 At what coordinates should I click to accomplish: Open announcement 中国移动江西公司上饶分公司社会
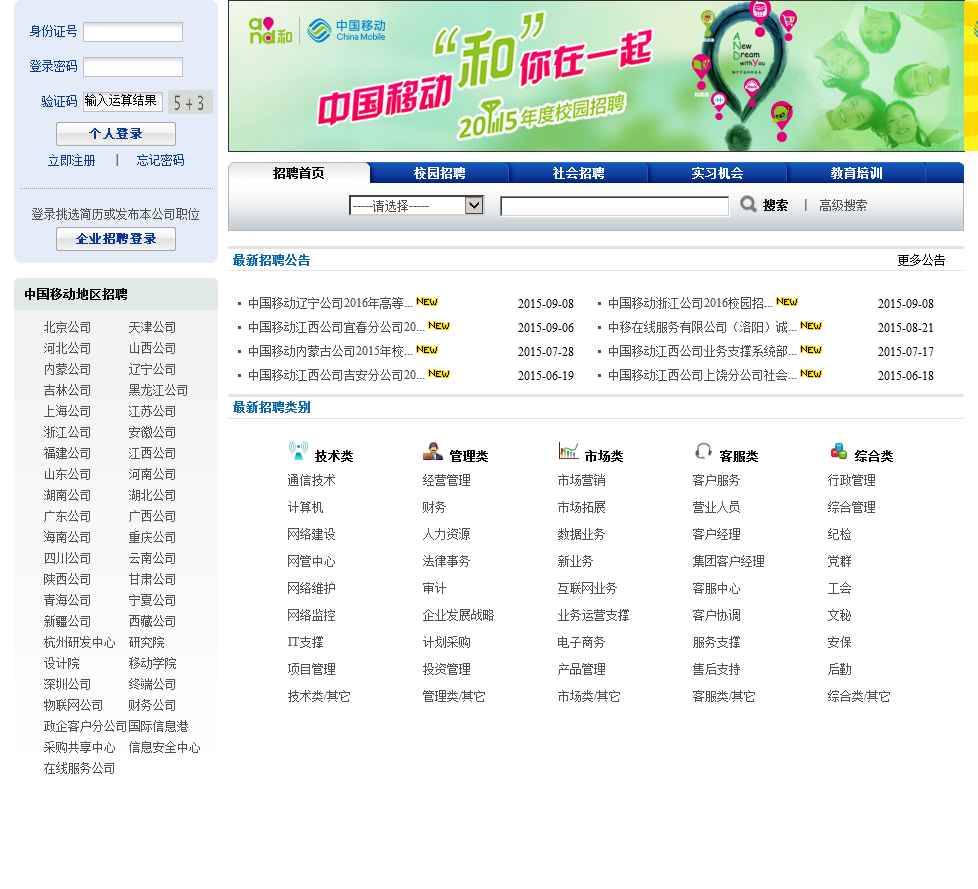pos(702,375)
